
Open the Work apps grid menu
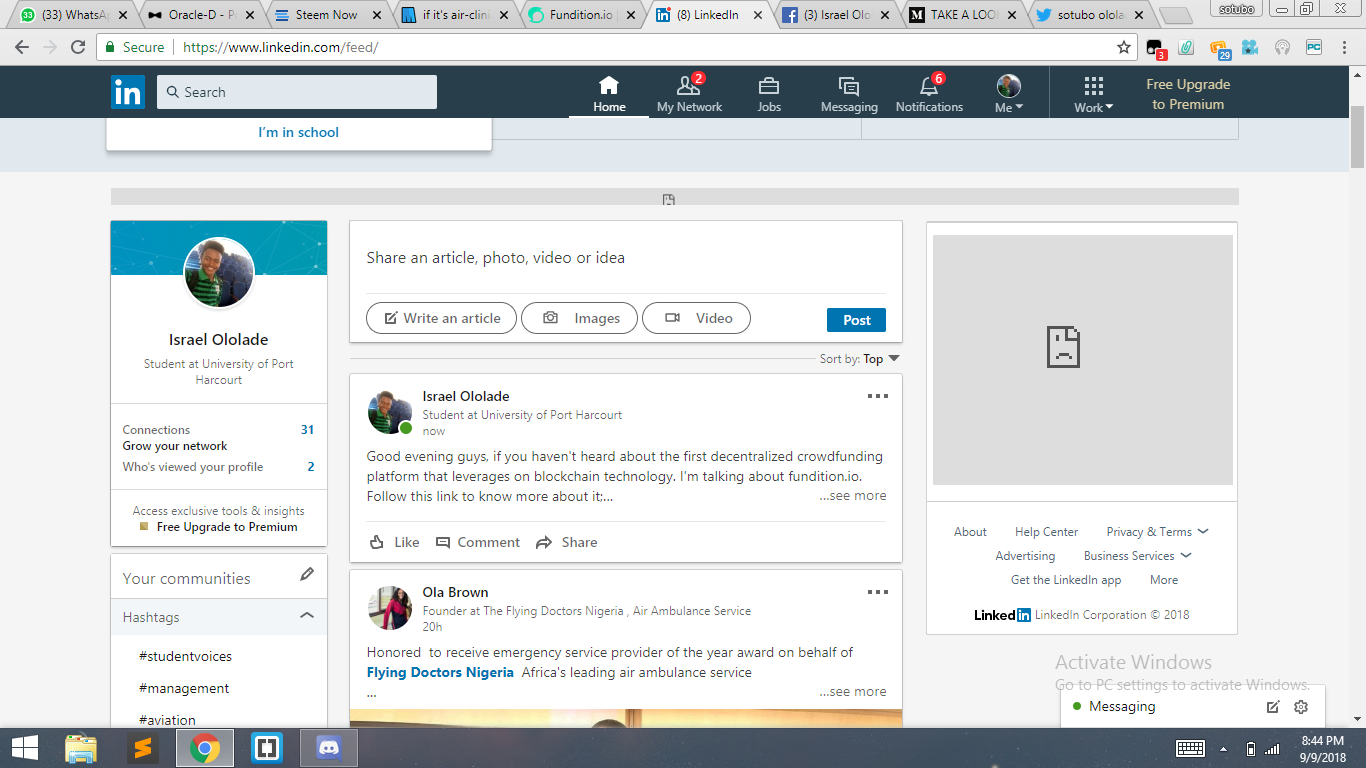(1094, 94)
